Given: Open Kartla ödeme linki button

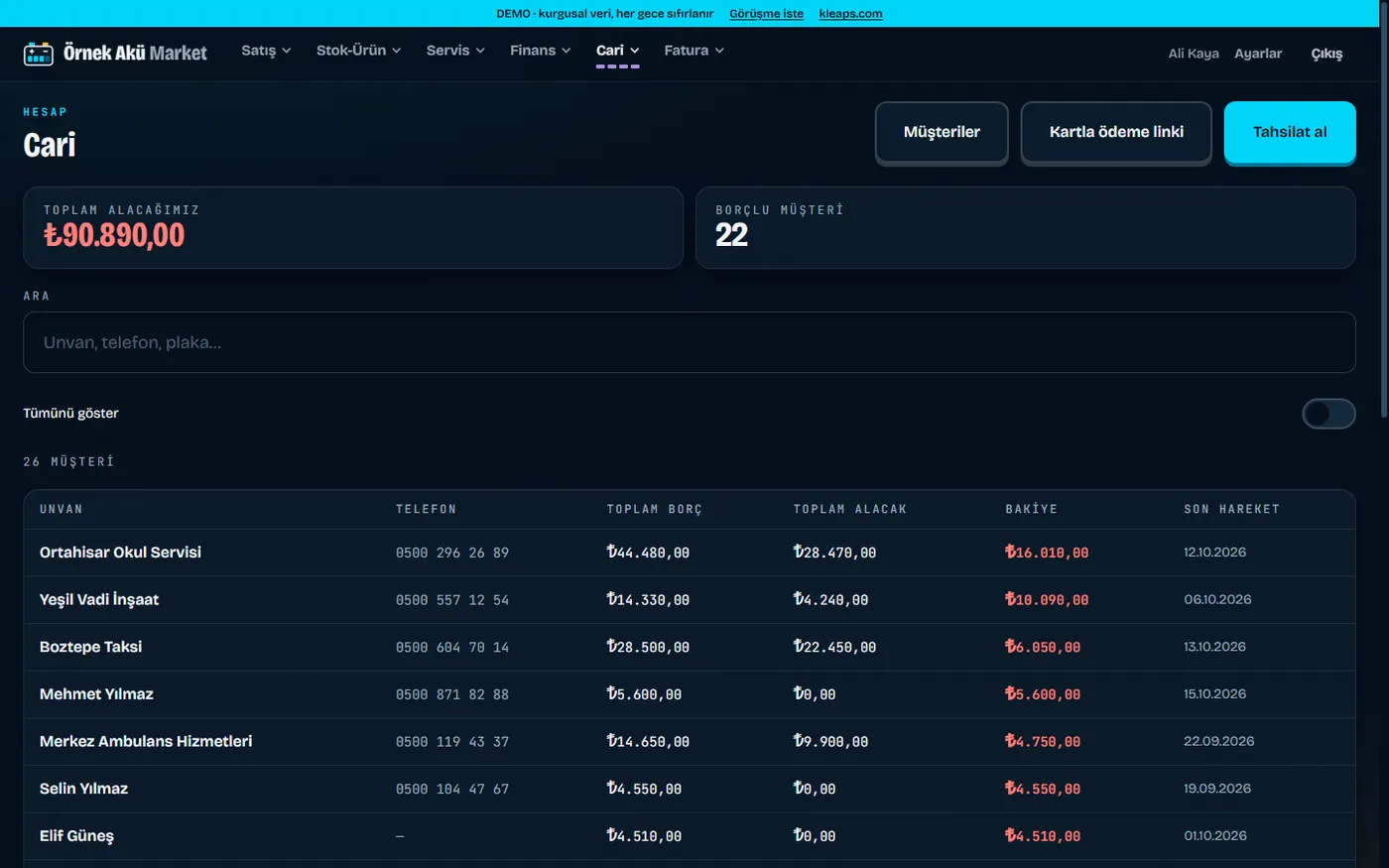Looking at the screenshot, I should coord(1116,132).
